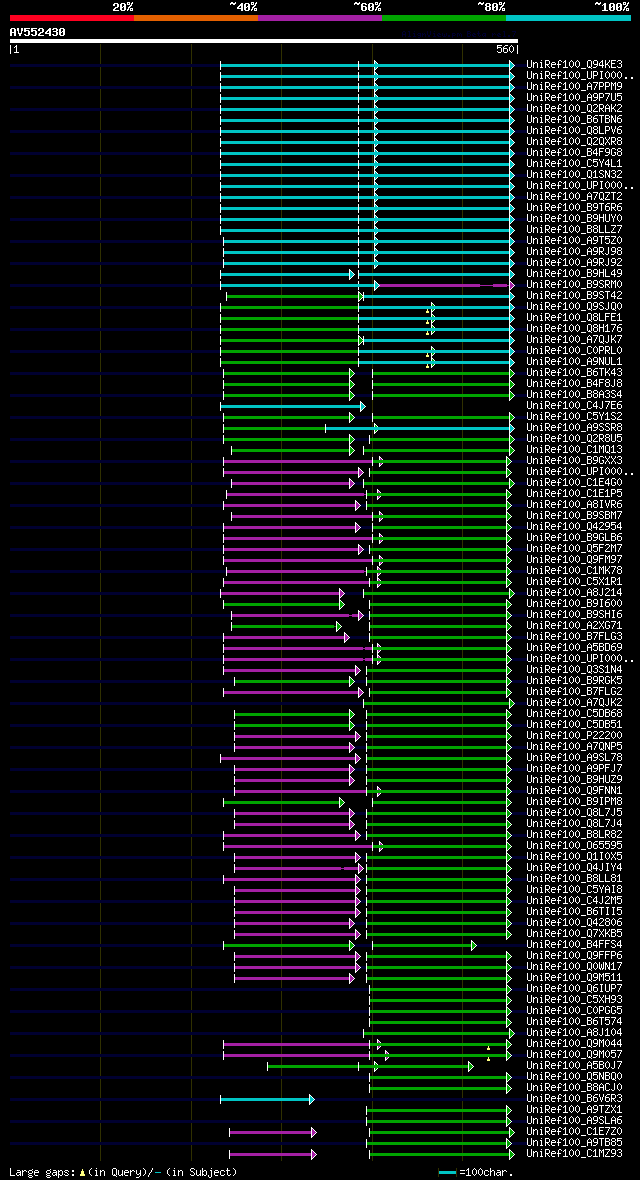The image size is (640, 1180).
Task: Open hit UniRef100_Q9M511
Action: point(574,977)
